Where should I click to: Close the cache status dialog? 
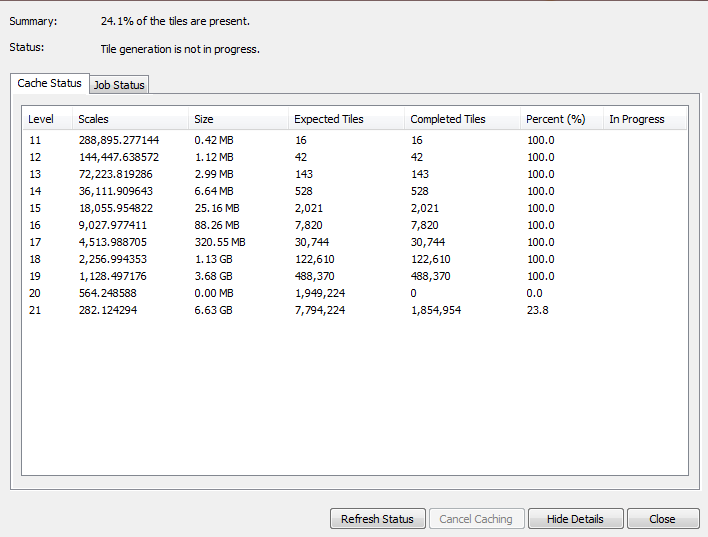(662, 519)
